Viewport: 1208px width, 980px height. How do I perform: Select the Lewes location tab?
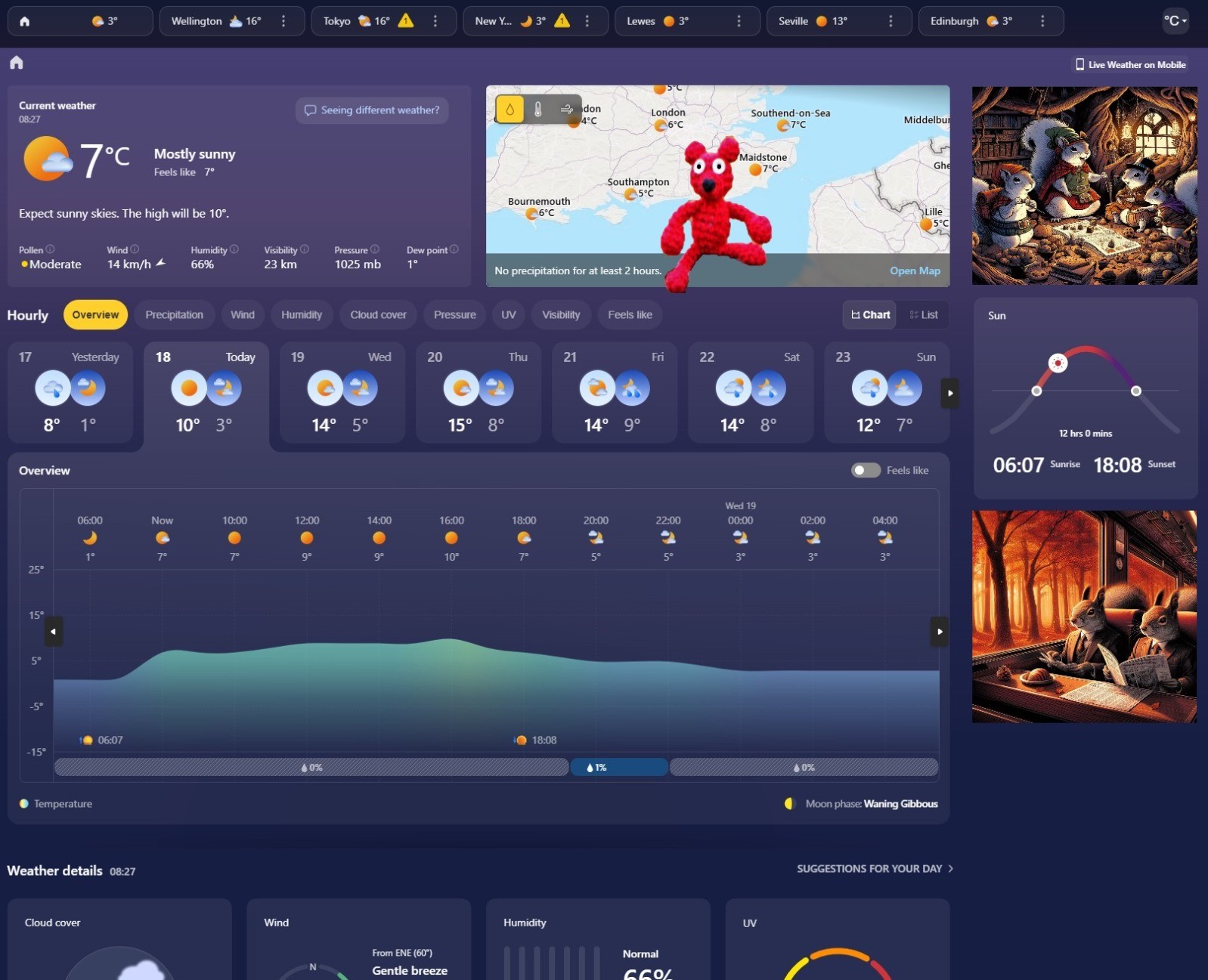[x=687, y=21]
